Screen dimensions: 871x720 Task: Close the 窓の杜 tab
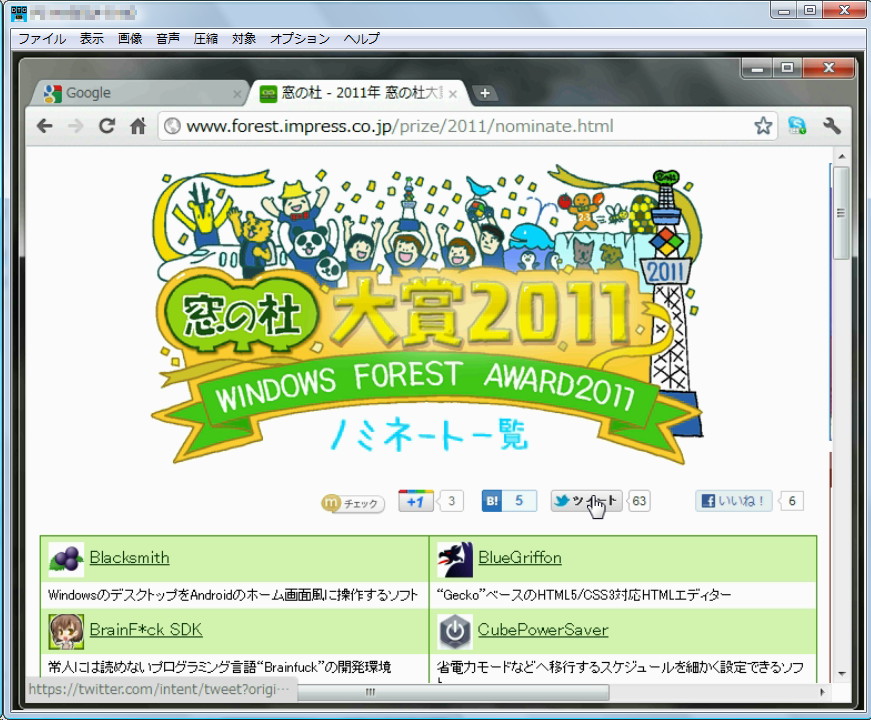[453, 94]
